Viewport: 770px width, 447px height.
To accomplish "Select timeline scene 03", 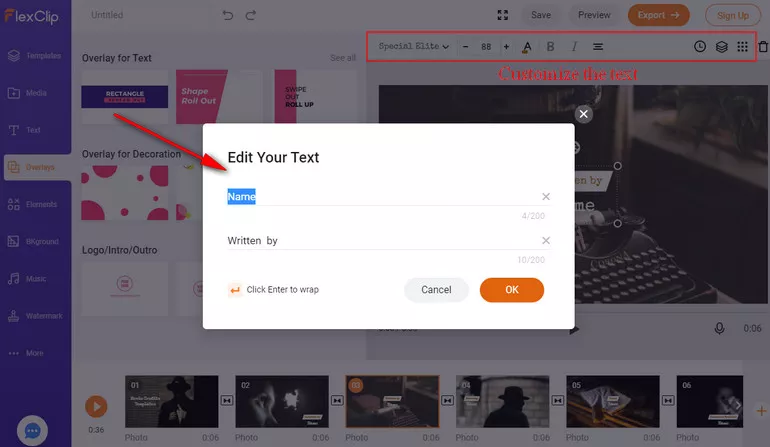I will [392, 402].
